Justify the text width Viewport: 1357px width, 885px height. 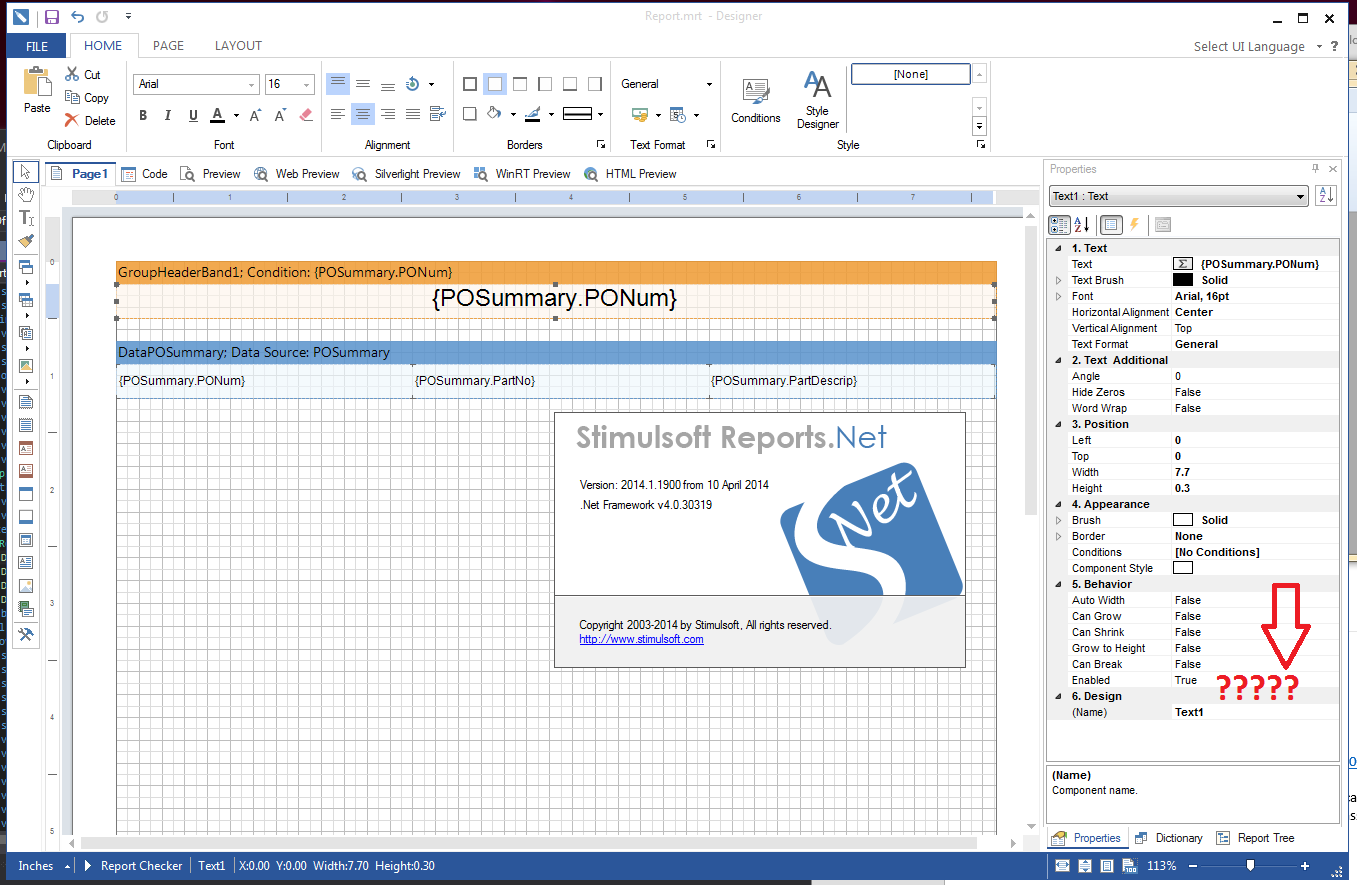click(412, 115)
